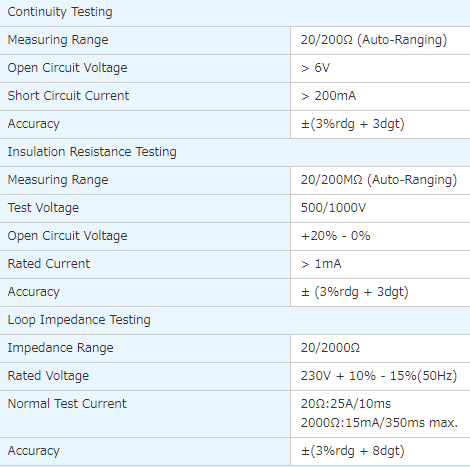Select the 20/200MΩ (Auto-Ranging) value
Screen dimensions: 470x467
click(379, 180)
